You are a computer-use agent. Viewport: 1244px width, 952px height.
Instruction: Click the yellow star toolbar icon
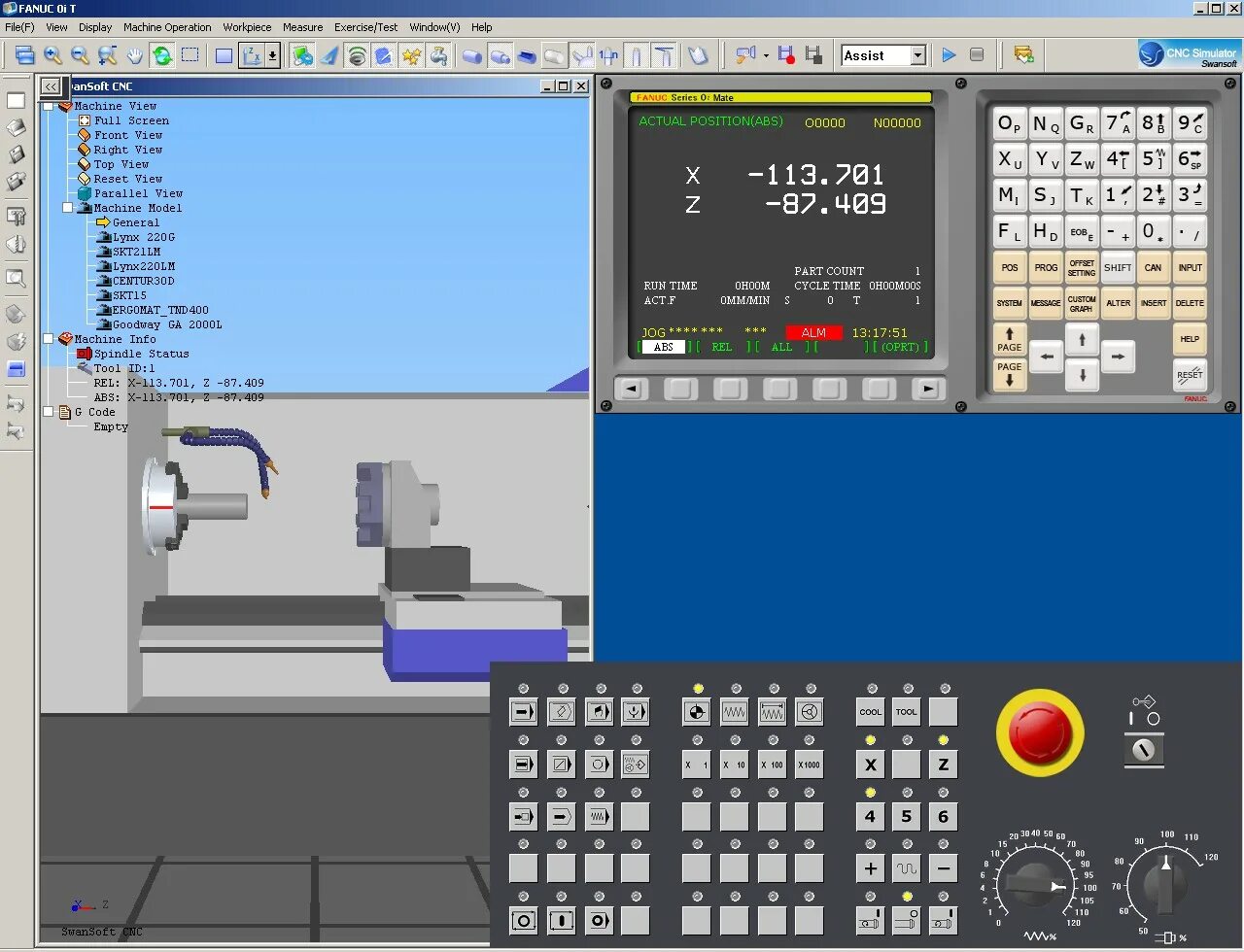[x=411, y=55]
